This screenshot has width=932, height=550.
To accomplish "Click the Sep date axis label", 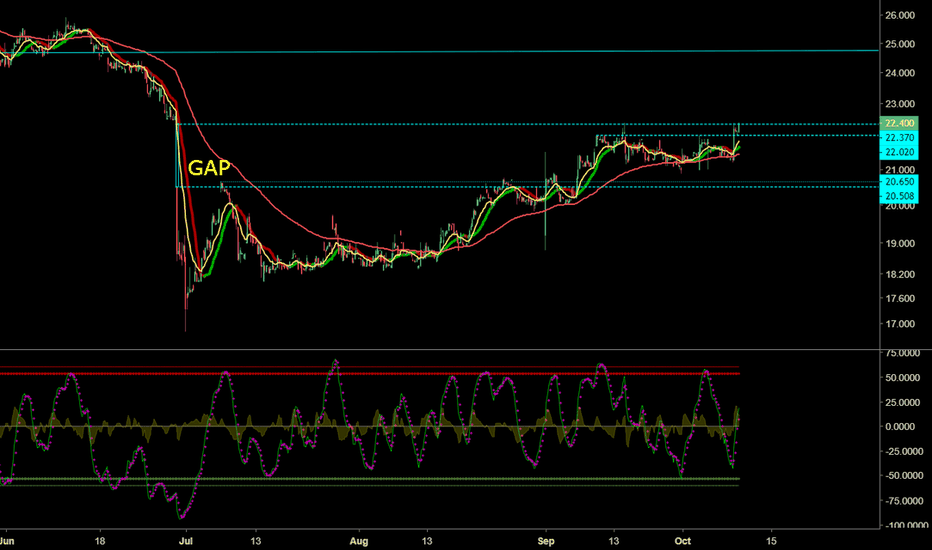I will point(546,541).
